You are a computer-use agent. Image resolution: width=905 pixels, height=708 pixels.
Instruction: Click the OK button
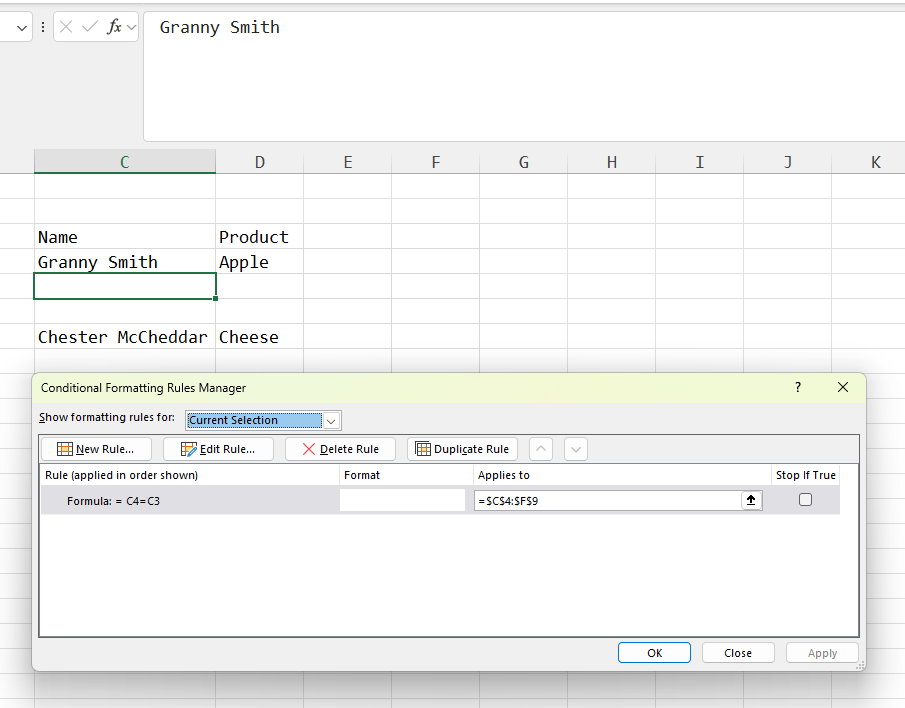tap(654, 653)
